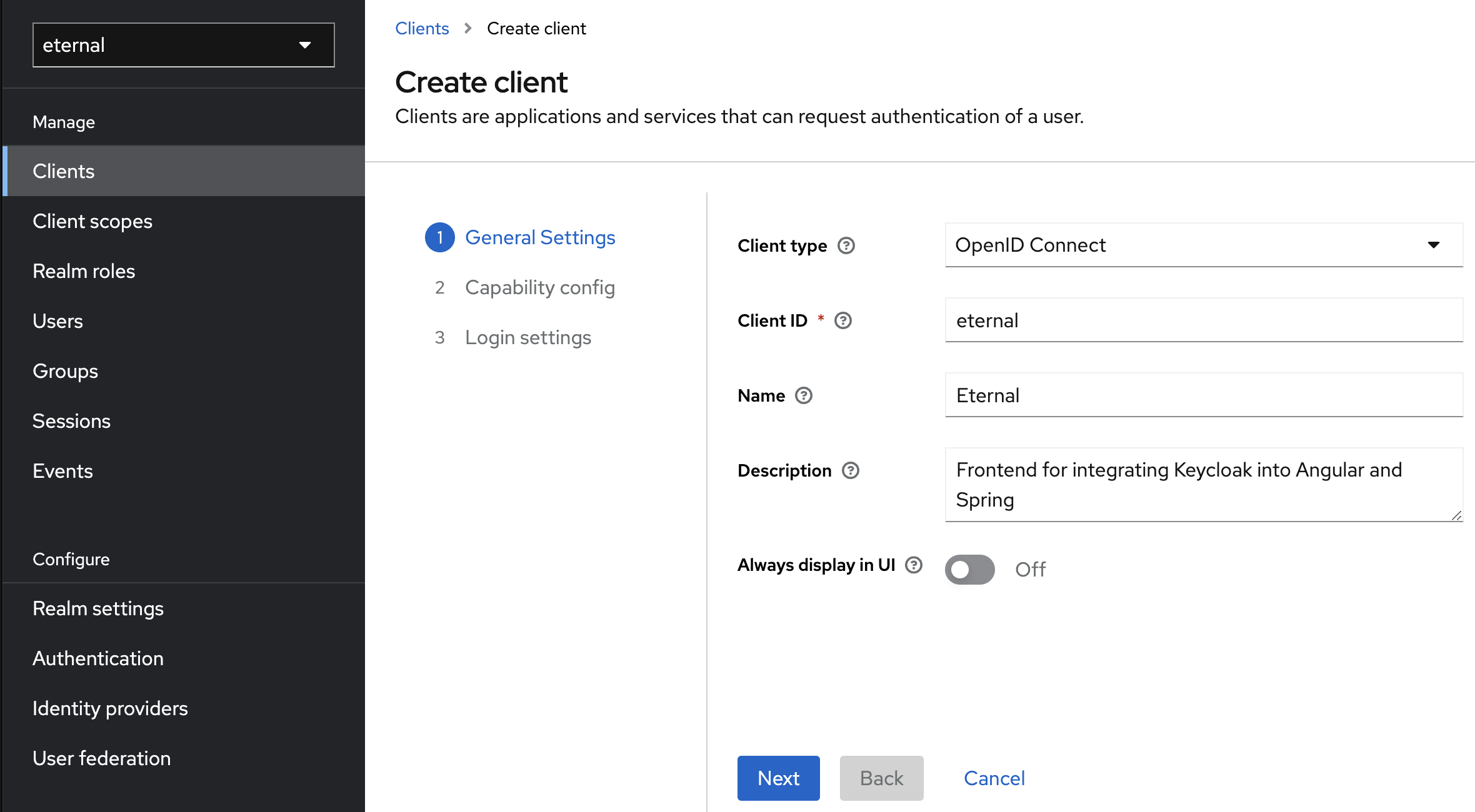The image size is (1475, 812).
Task: View help for the Name field
Action: (x=804, y=395)
